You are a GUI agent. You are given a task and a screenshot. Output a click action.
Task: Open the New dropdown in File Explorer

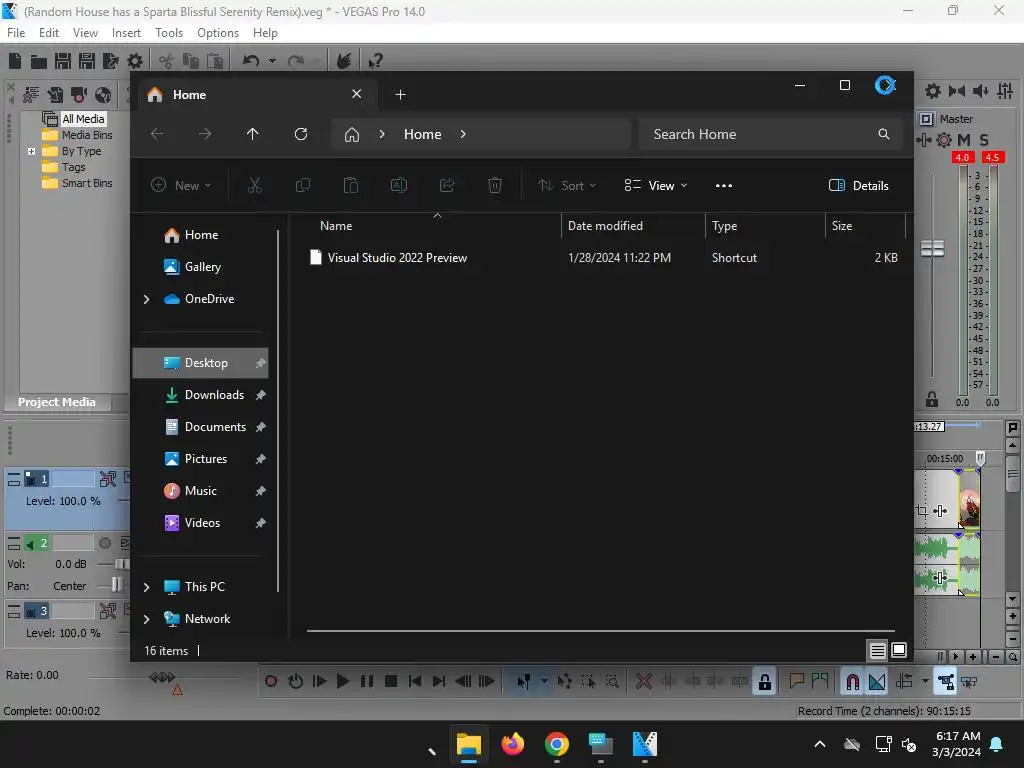click(182, 186)
